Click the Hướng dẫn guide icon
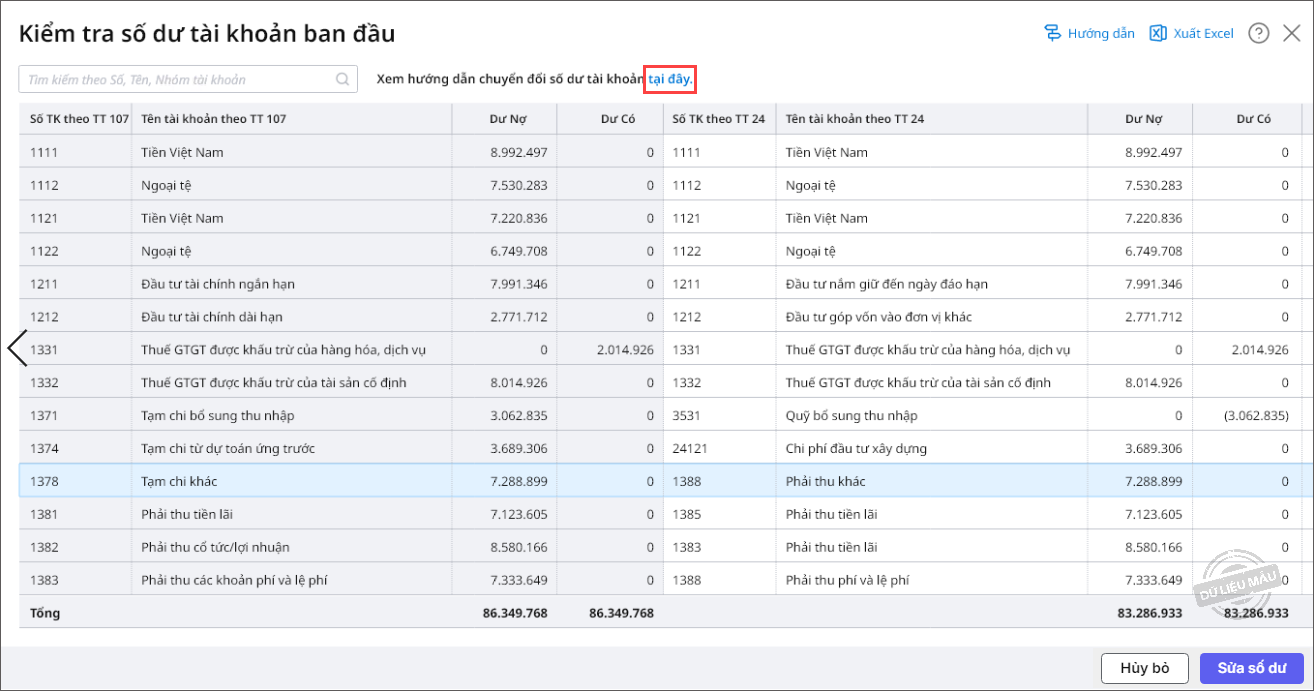The width and height of the screenshot is (1314, 691). tap(1052, 33)
